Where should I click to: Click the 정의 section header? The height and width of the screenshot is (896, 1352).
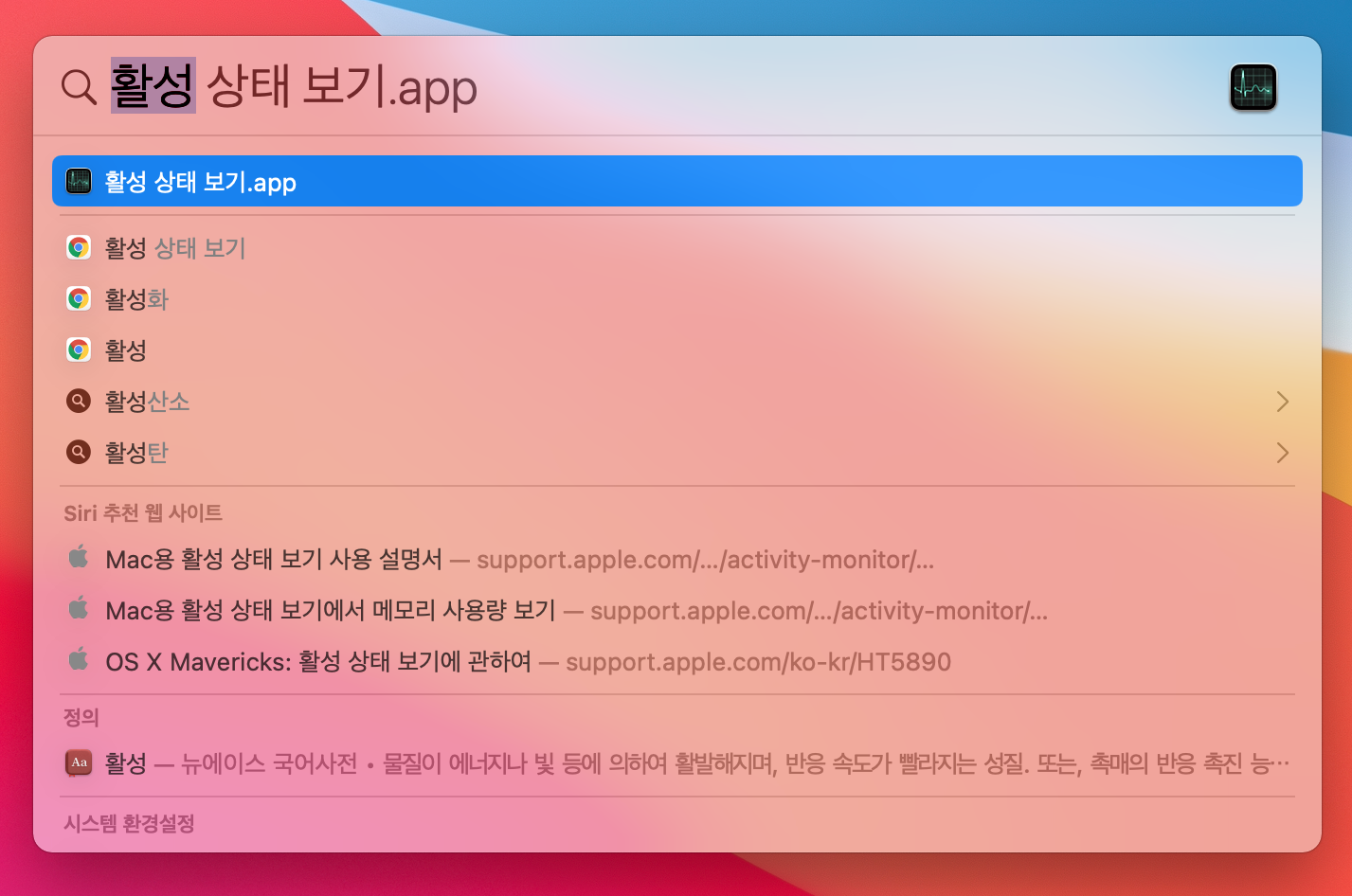[81, 717]
